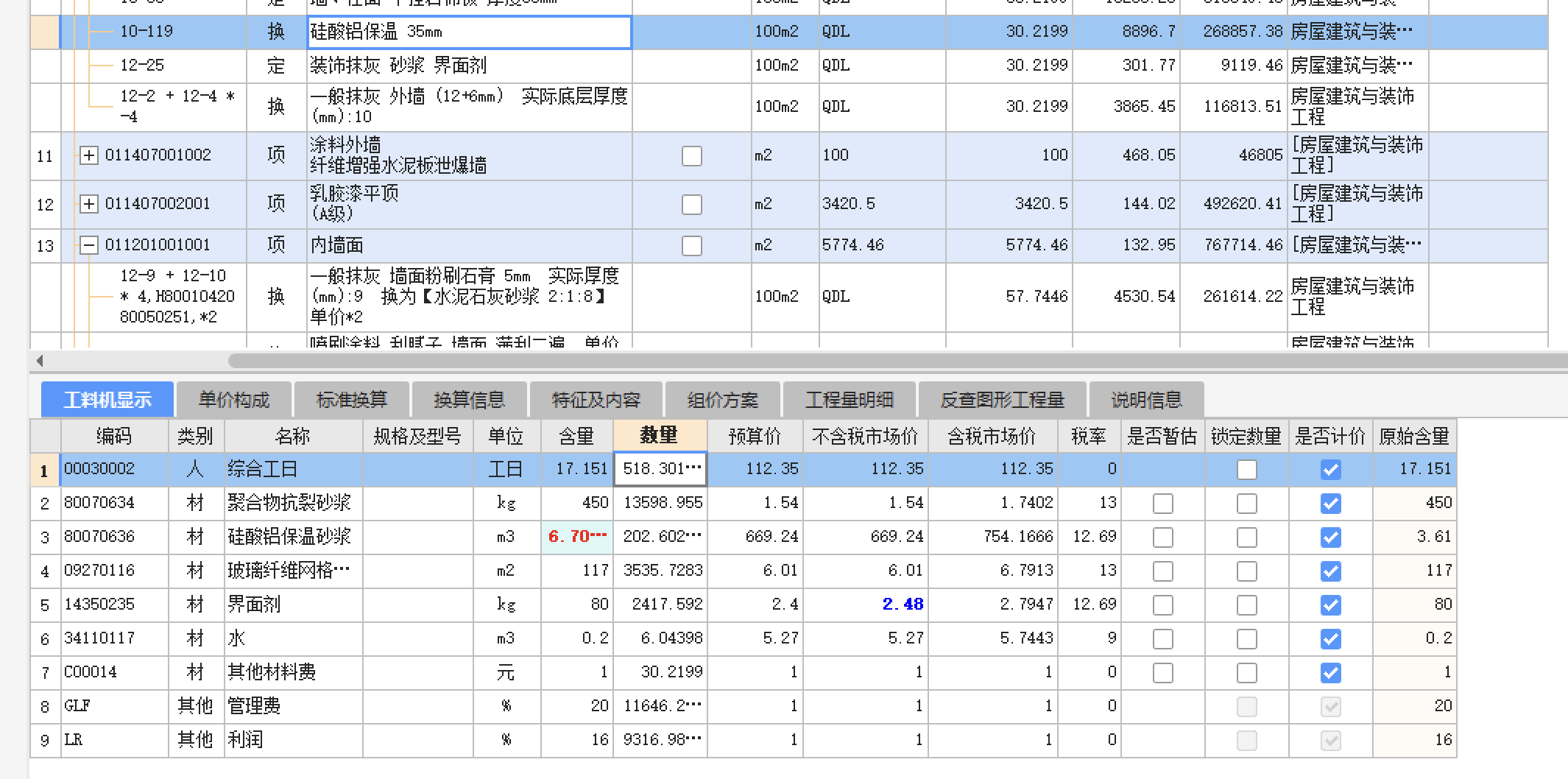The image size is (1568, 779).
Task: Uncheck 是否计价 for 综合工日
Action: 1330,470
